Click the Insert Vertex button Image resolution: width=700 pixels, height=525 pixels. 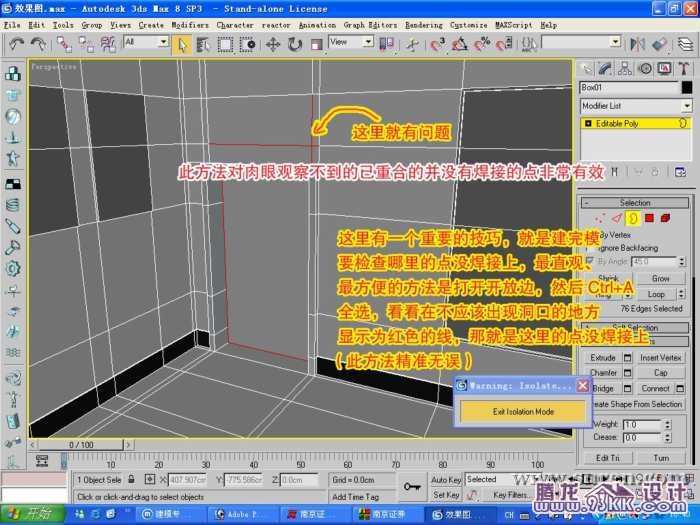(x=660, y=358)
